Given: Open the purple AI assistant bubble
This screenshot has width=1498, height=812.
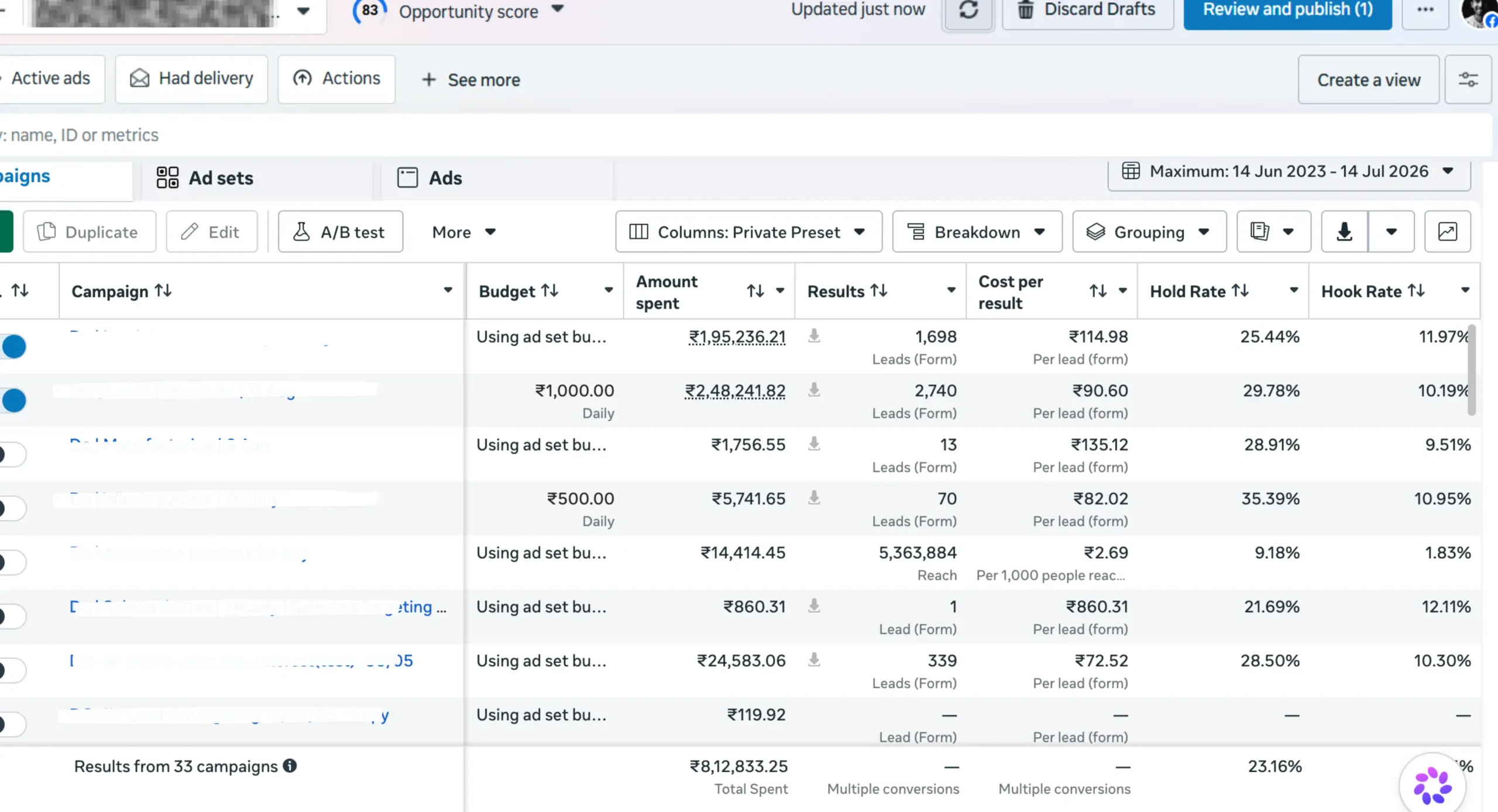Looking at the screenshot, I should click(1432, 785).
